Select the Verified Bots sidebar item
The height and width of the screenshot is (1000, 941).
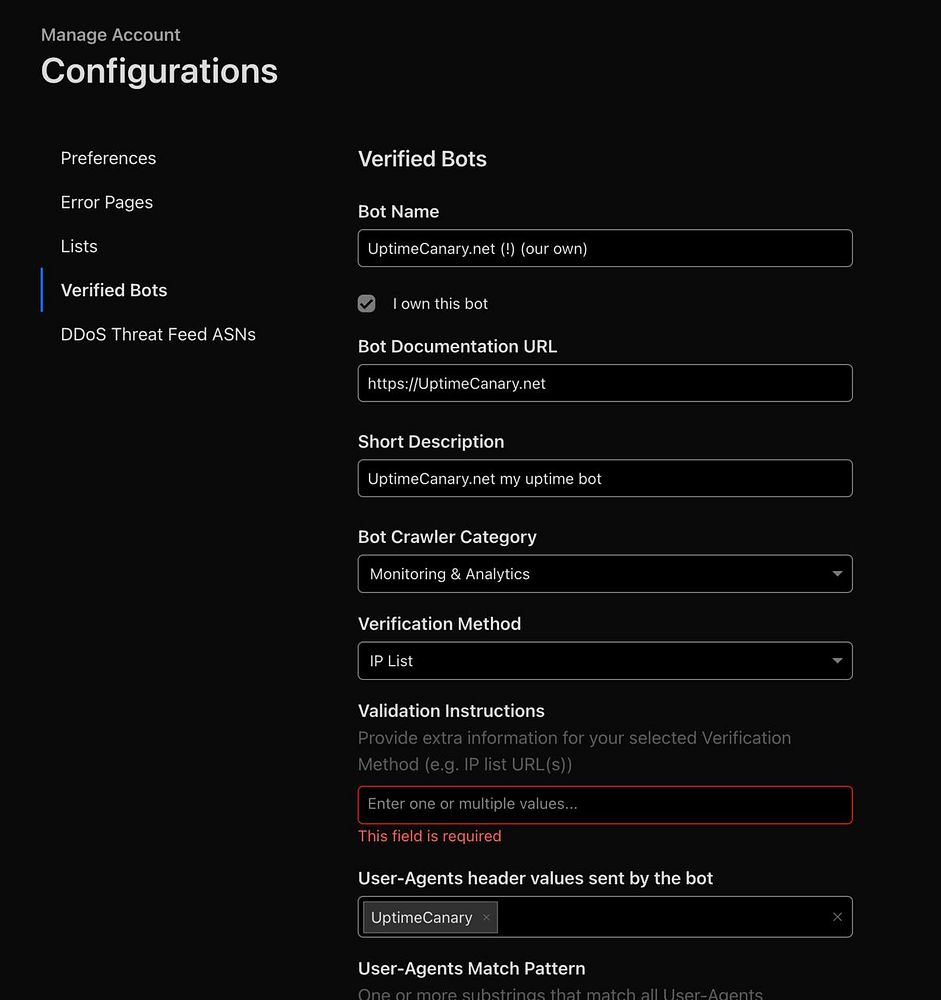click(114, 290)
